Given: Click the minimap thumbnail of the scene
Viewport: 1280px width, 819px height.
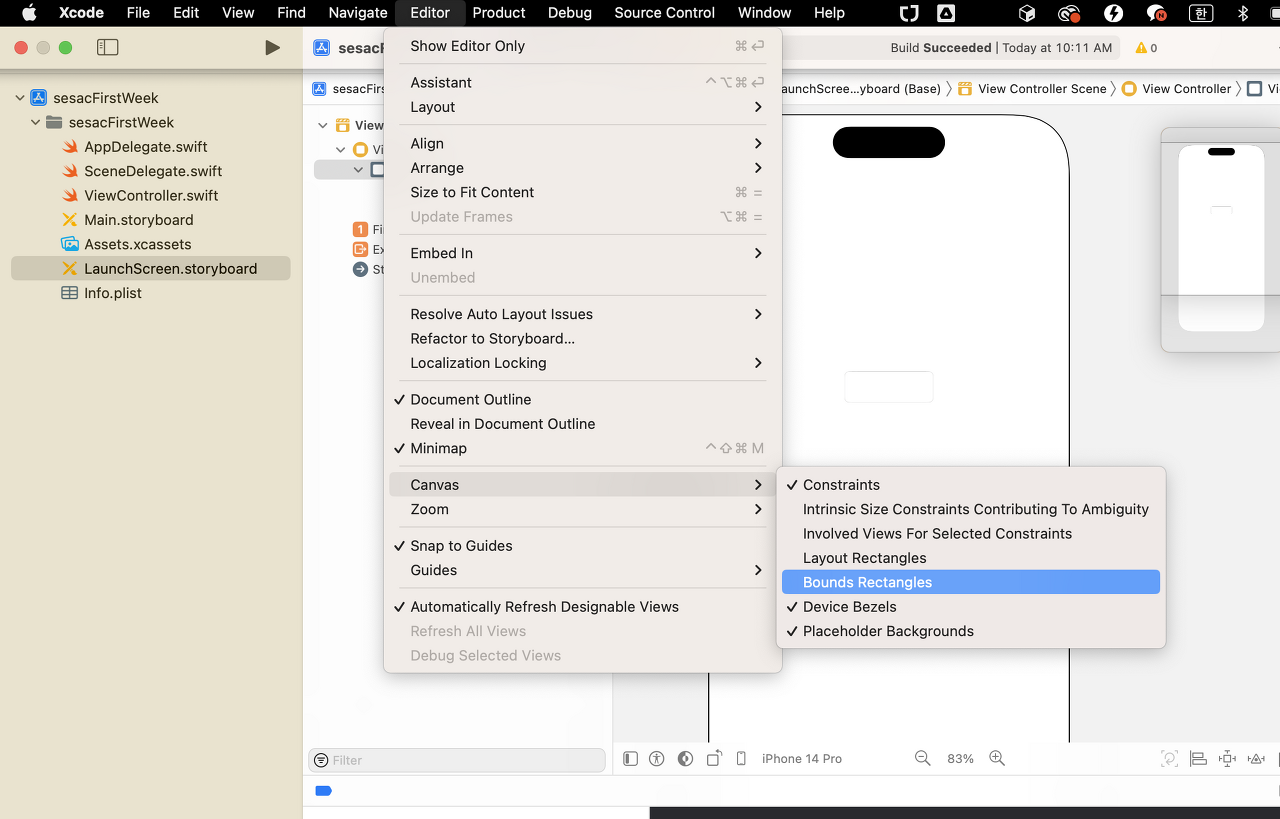Looking at the screenshot, I should pyautogui.click(x=1221, y=238).
